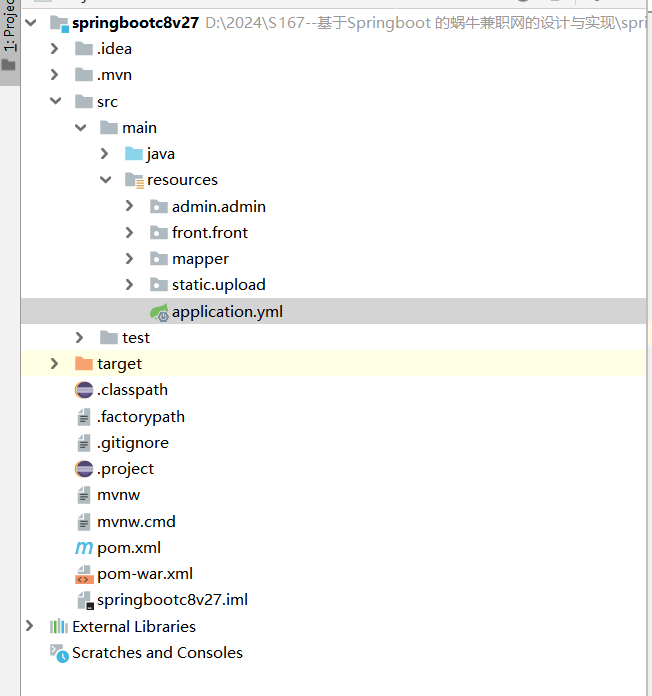Collapse the resources folder node
The height and width of the screenshot is (696, 652).
coord(105,180)
